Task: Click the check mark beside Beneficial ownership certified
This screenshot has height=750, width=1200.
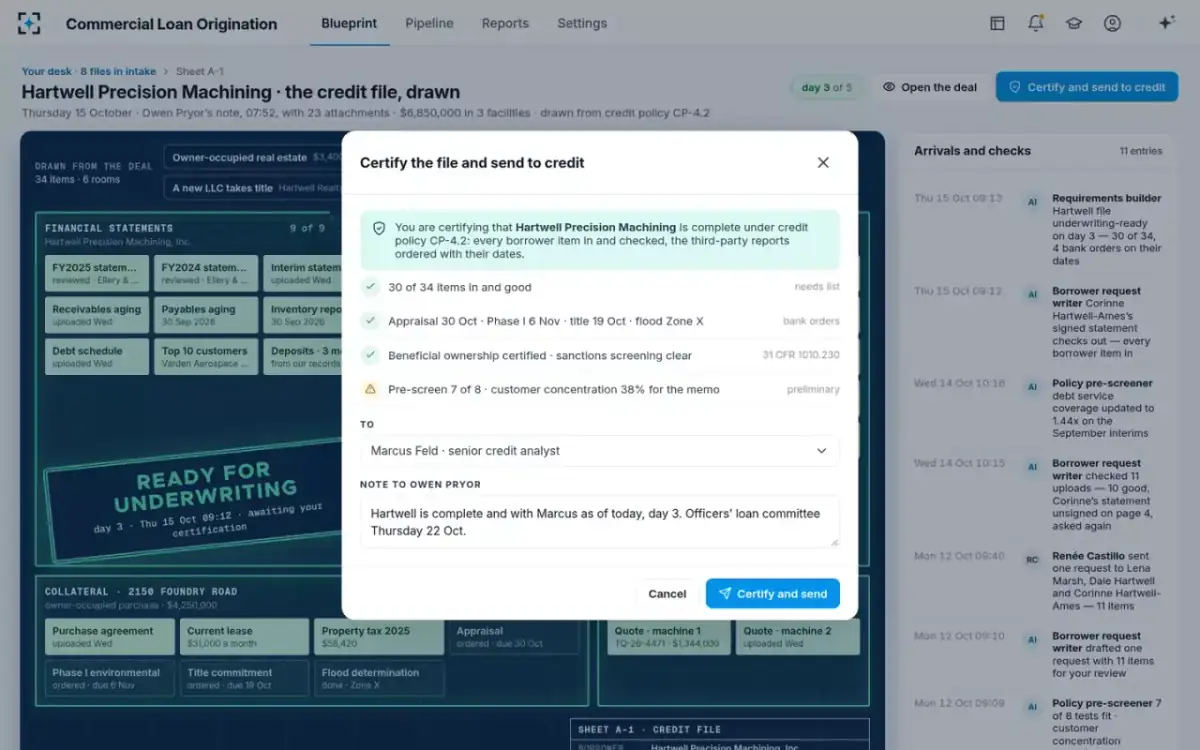Action: click(371, 355)
